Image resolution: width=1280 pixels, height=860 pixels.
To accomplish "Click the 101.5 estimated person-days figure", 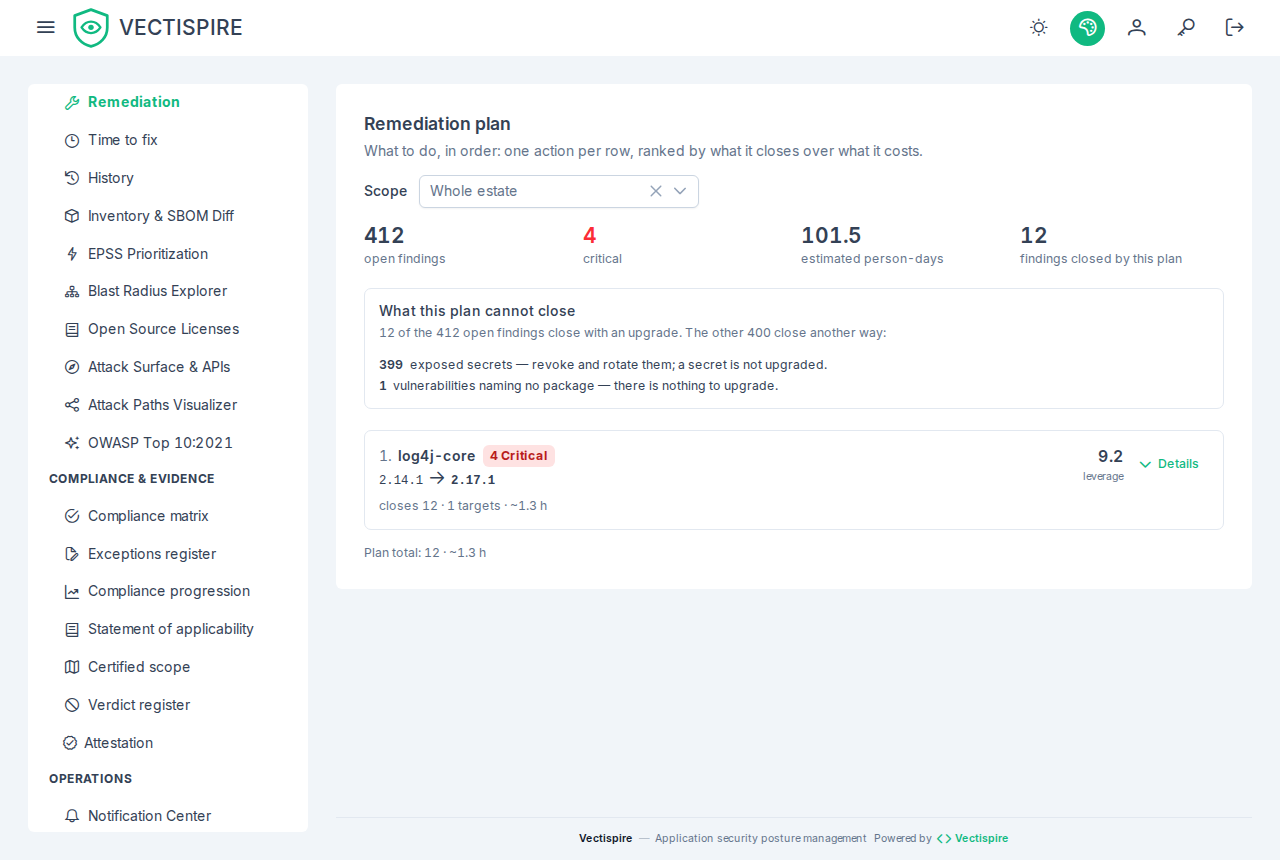I will point(831,236).
